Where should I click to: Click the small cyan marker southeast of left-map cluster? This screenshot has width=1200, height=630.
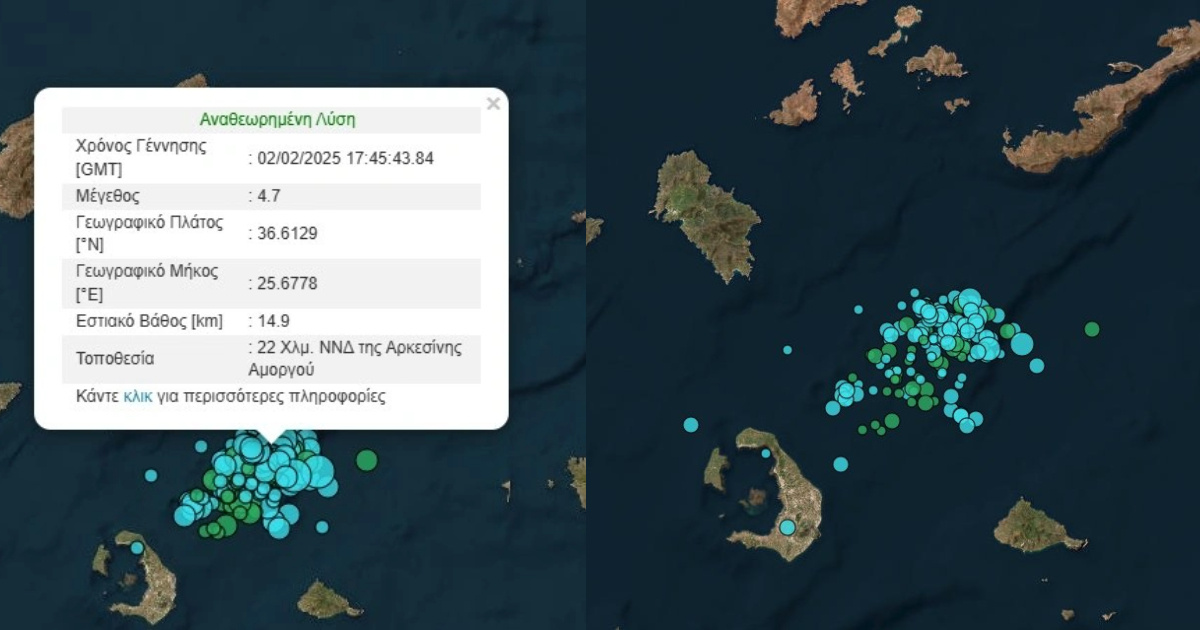click(322, 527)
